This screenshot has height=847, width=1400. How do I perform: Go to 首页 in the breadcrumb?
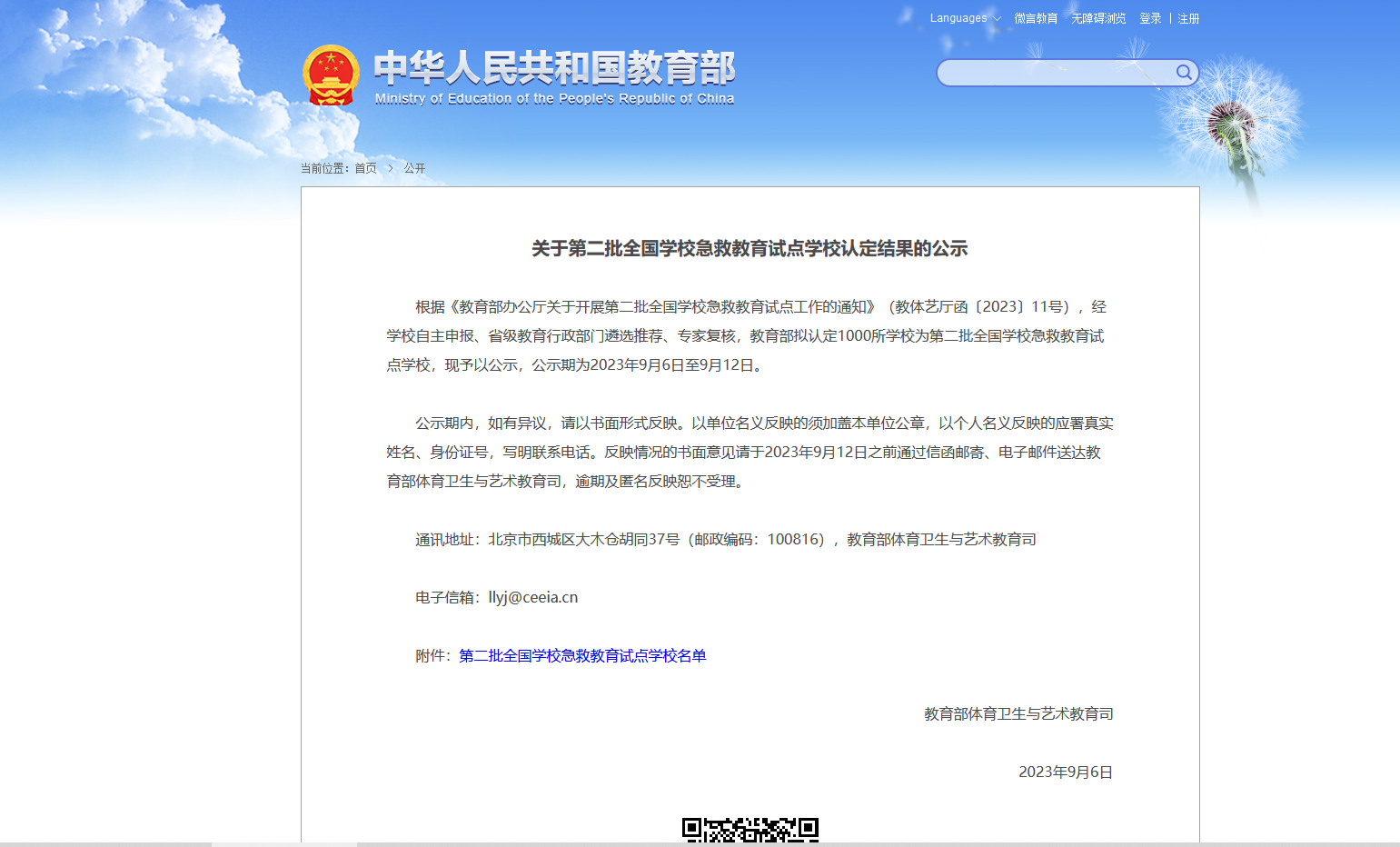(x=365, y=168)
